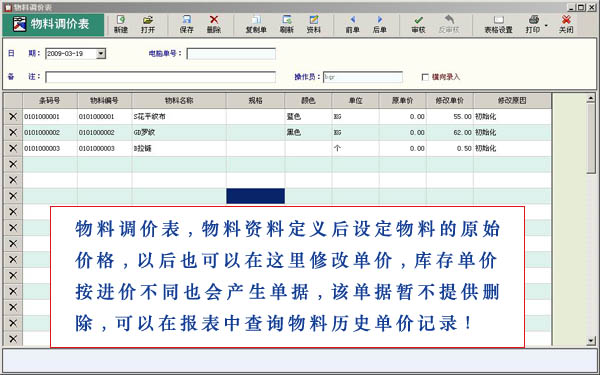Open the 日期 date dropdown arrow
The width and height of the screenshot is (600, 375).
101,54
